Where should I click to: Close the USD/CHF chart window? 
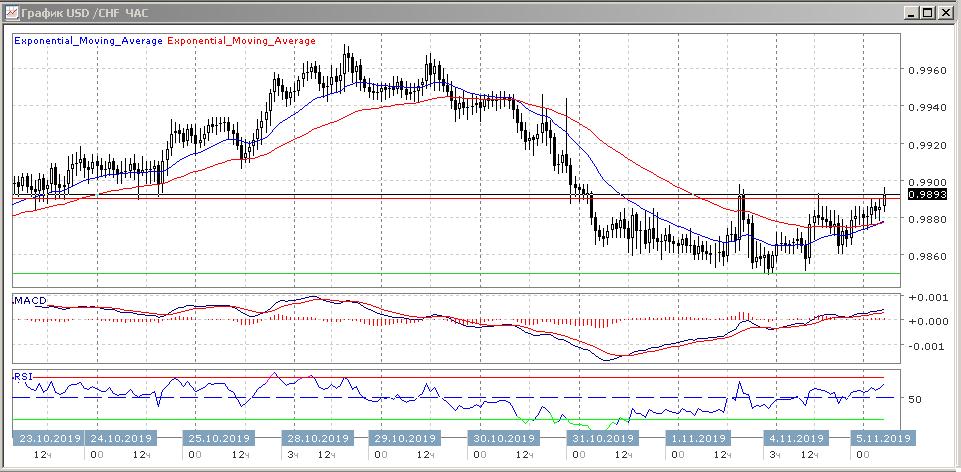click(944, 13)
